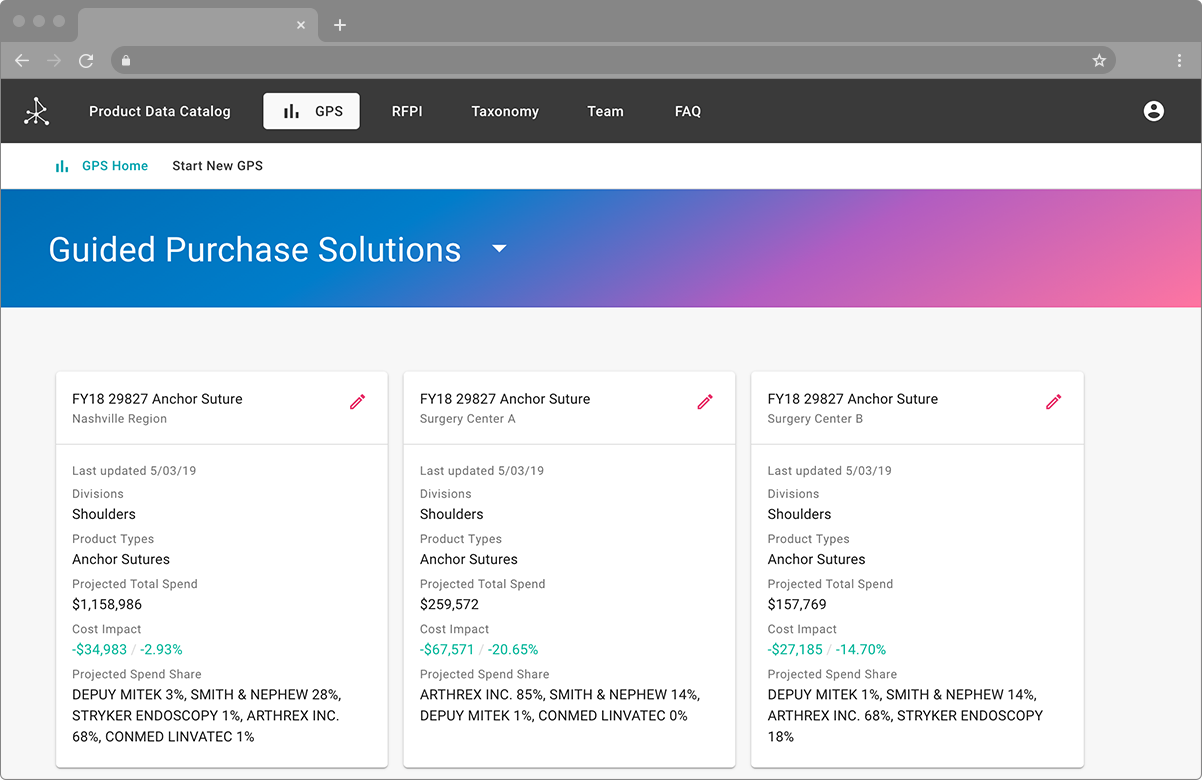The image size is (1202, 780).
Task: Open FY18 29827 Anchor Suture Surgery Center A title
Action: click(505, 398)
